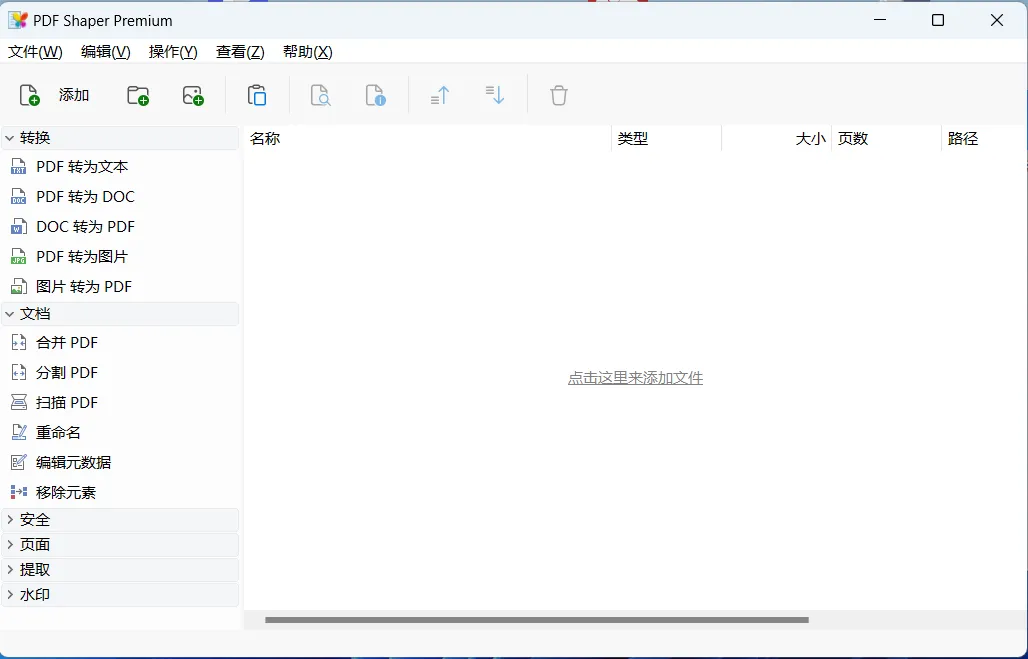Collapse the 转换 section
1028x659 pixels.
pos(10,138)
